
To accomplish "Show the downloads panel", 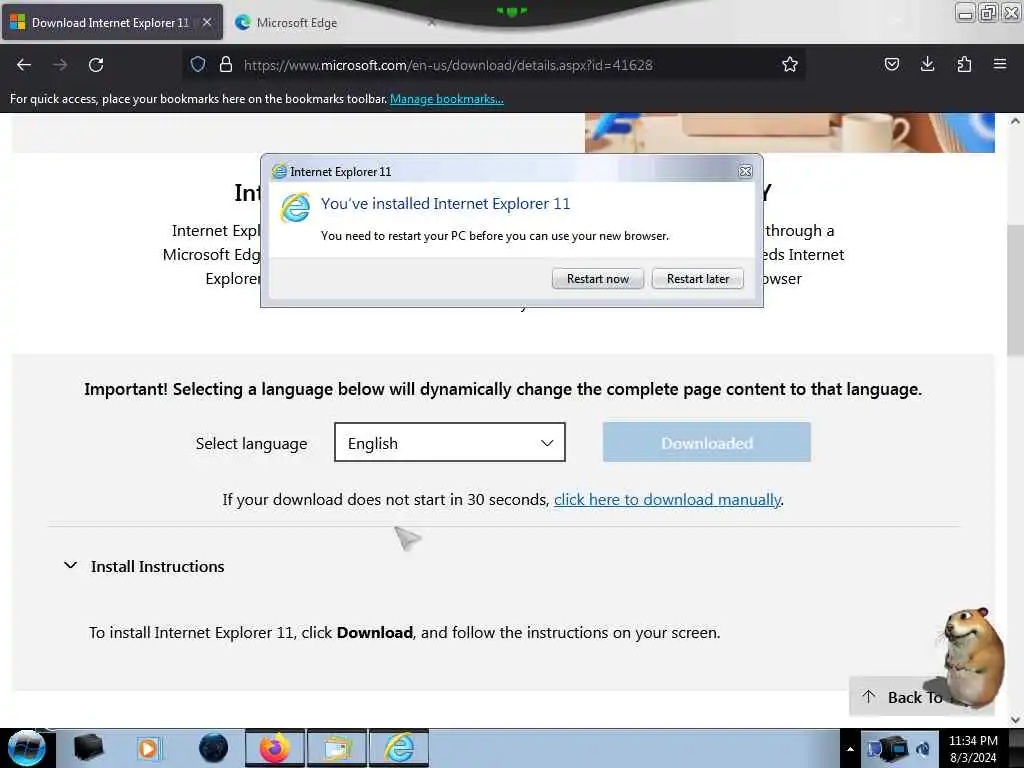I will tap(927, 64).
